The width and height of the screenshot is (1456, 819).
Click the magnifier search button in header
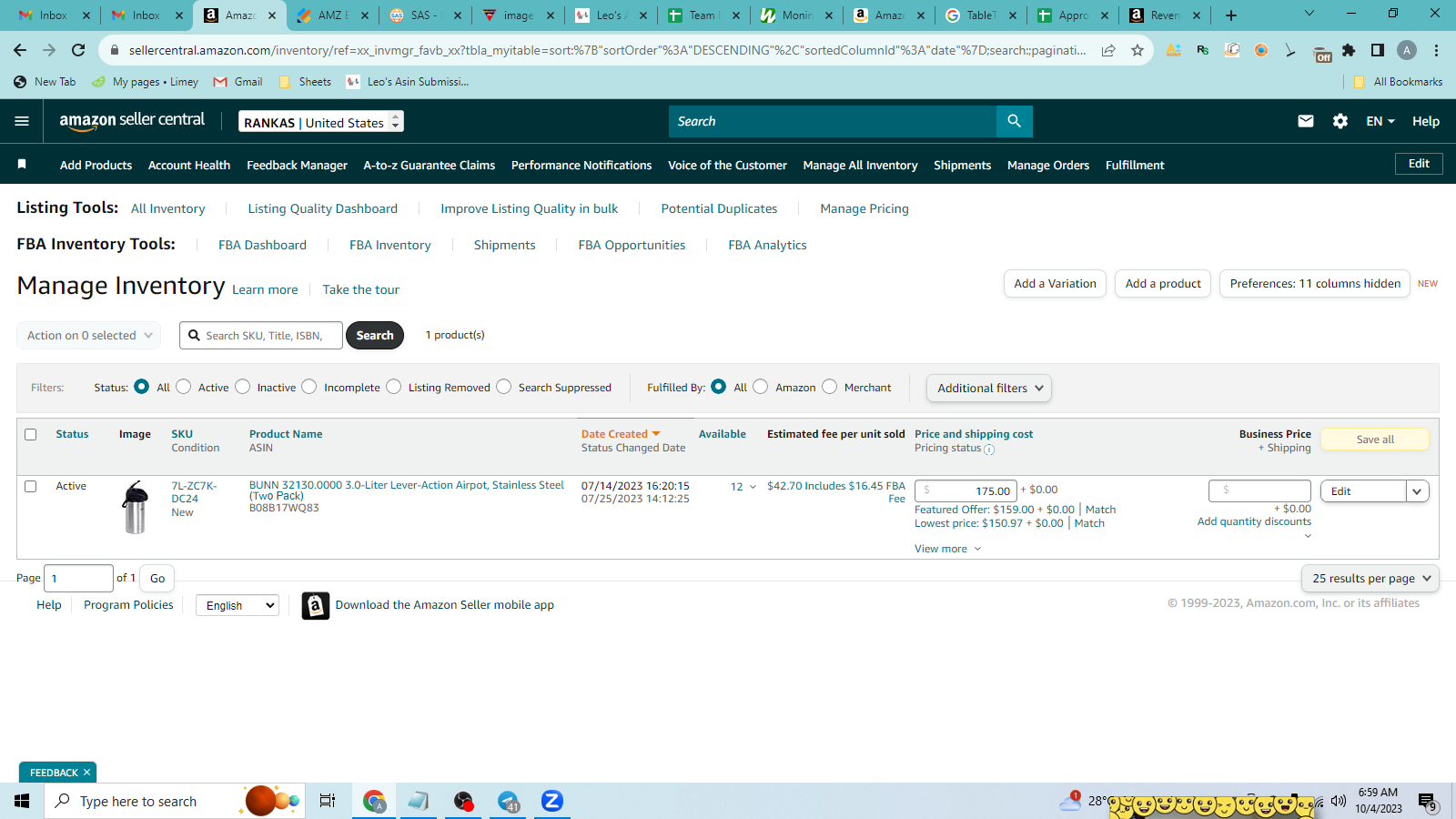pos(1015,121)
